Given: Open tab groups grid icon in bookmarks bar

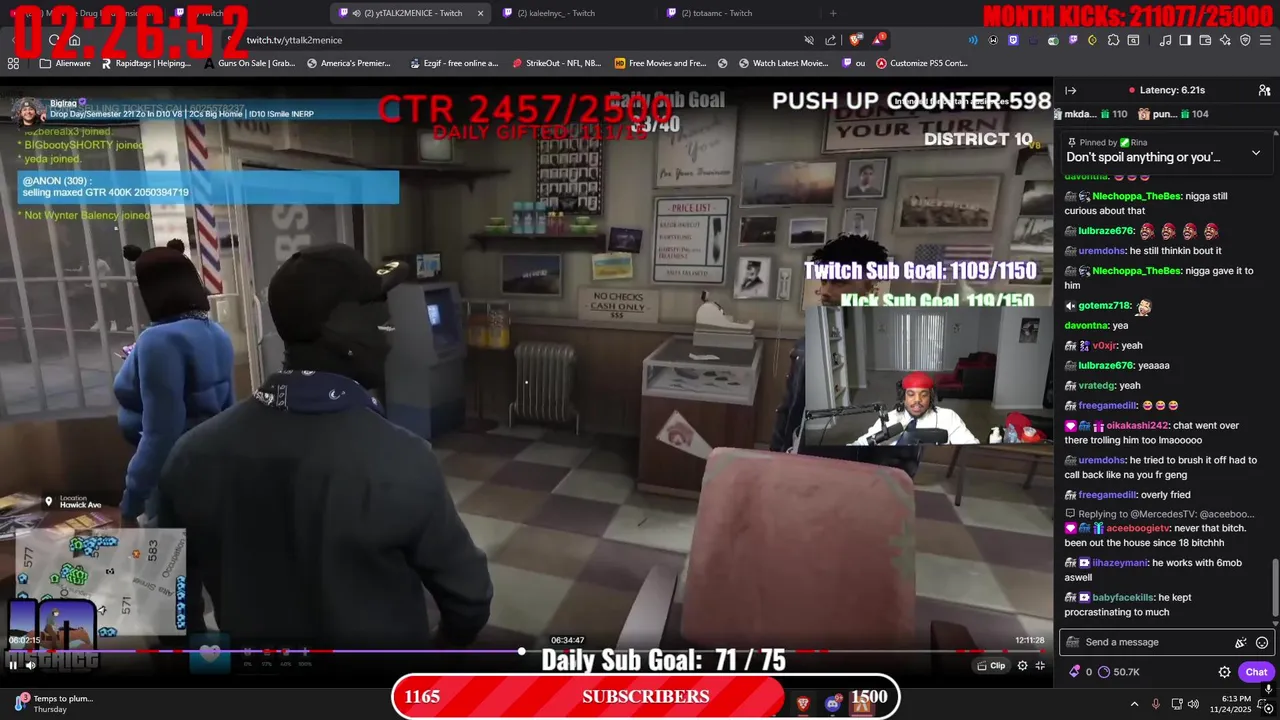Looking at the screenshot, I should click(13, 63).
